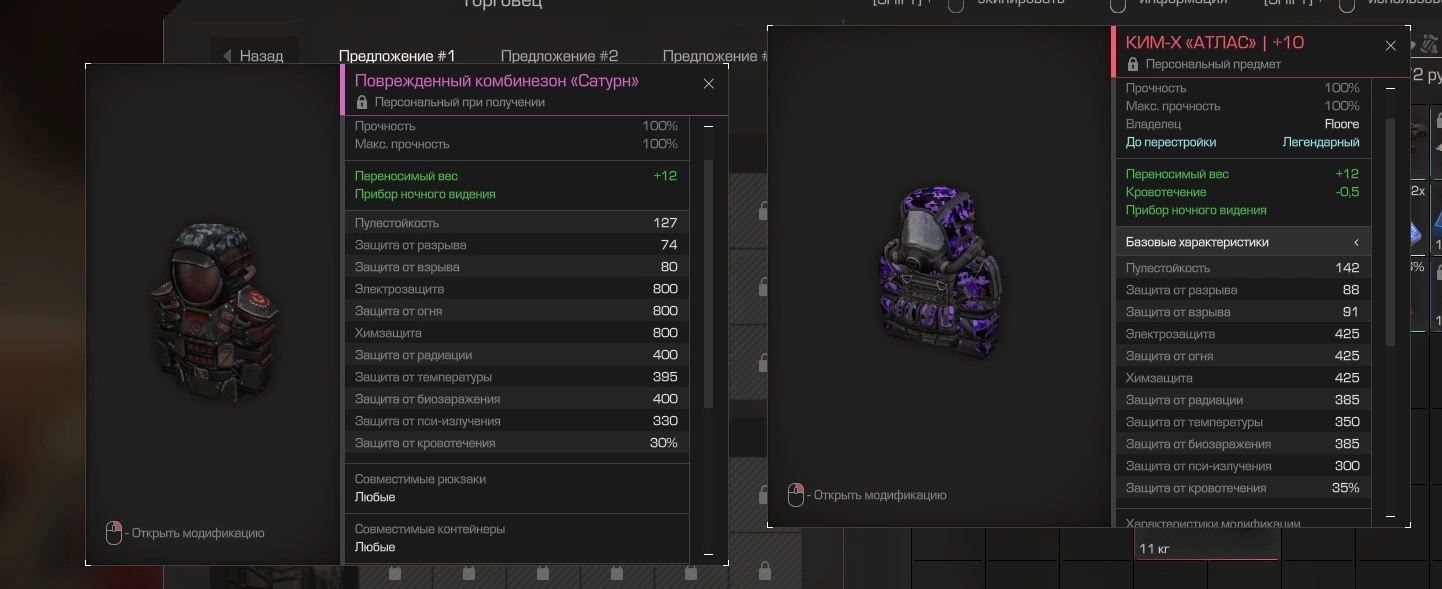Screen dimensions: 1442x589
Task: Close the КИМ-Х АТЛАС tooltip
Action: (1391, 46)
